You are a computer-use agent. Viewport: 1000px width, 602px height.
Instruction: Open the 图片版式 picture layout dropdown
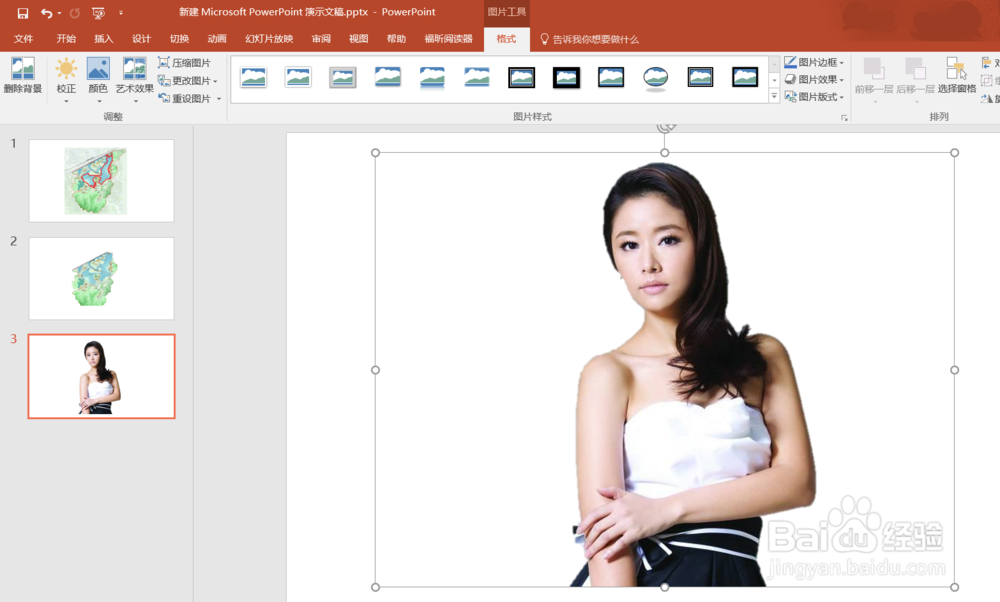pyautogui.click(x=814, y=96)
